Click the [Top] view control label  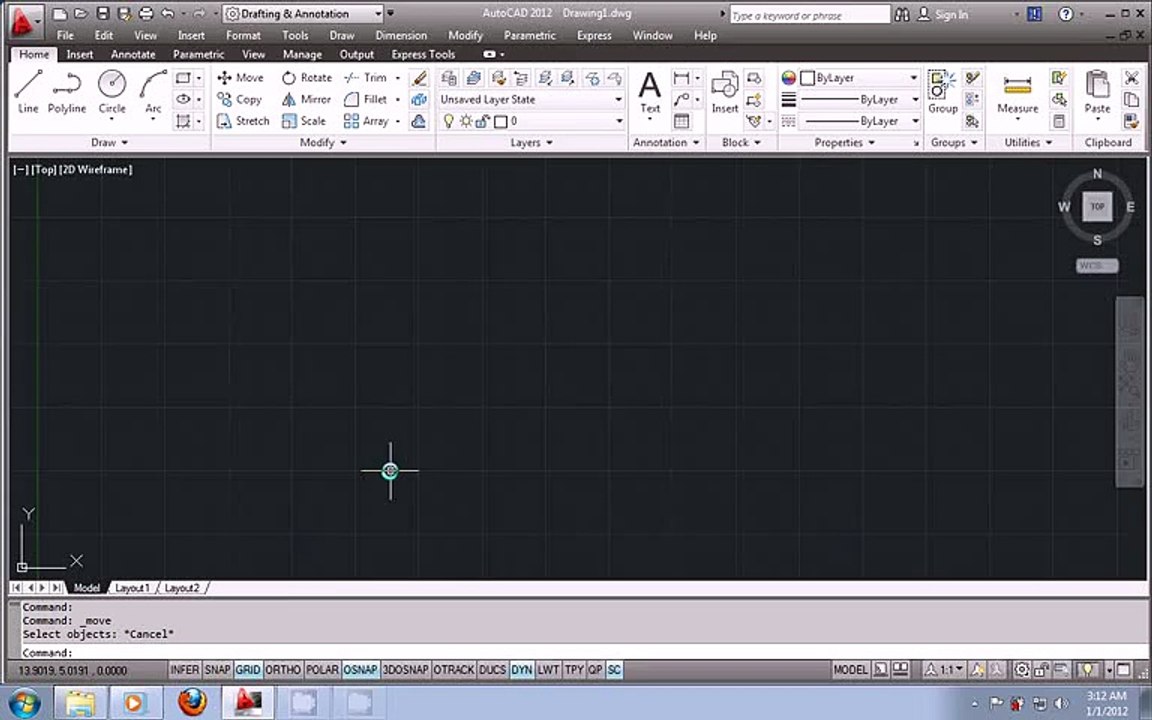(44, 169)
